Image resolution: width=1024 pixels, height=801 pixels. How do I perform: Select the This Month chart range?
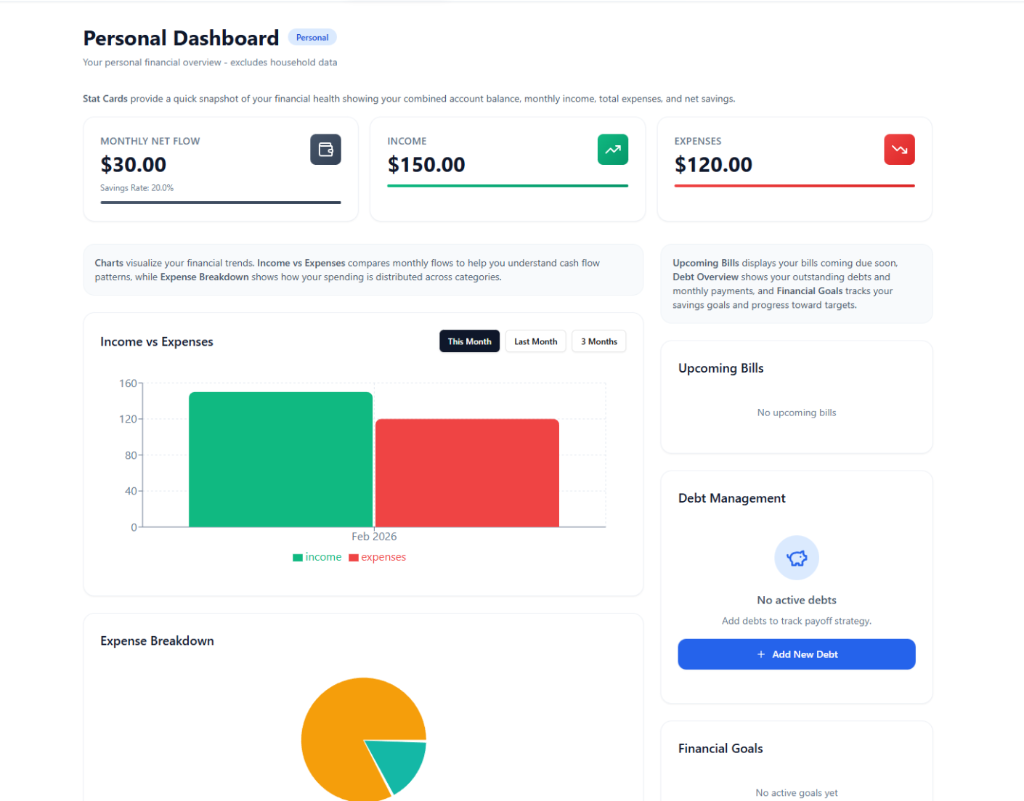(470, 341)
